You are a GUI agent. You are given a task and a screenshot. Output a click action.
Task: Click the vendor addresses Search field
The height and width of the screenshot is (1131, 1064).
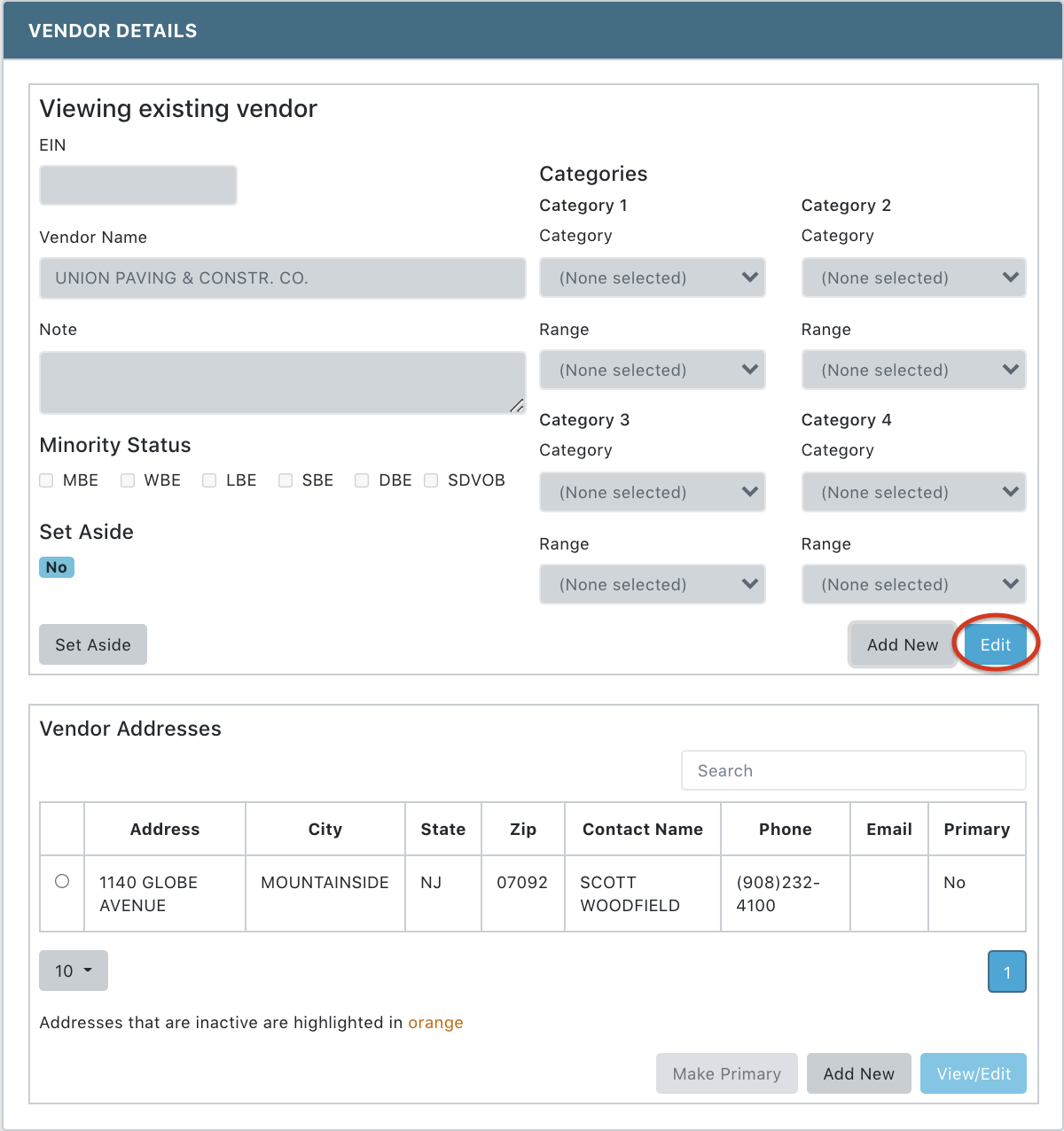(x=853, y=770)
